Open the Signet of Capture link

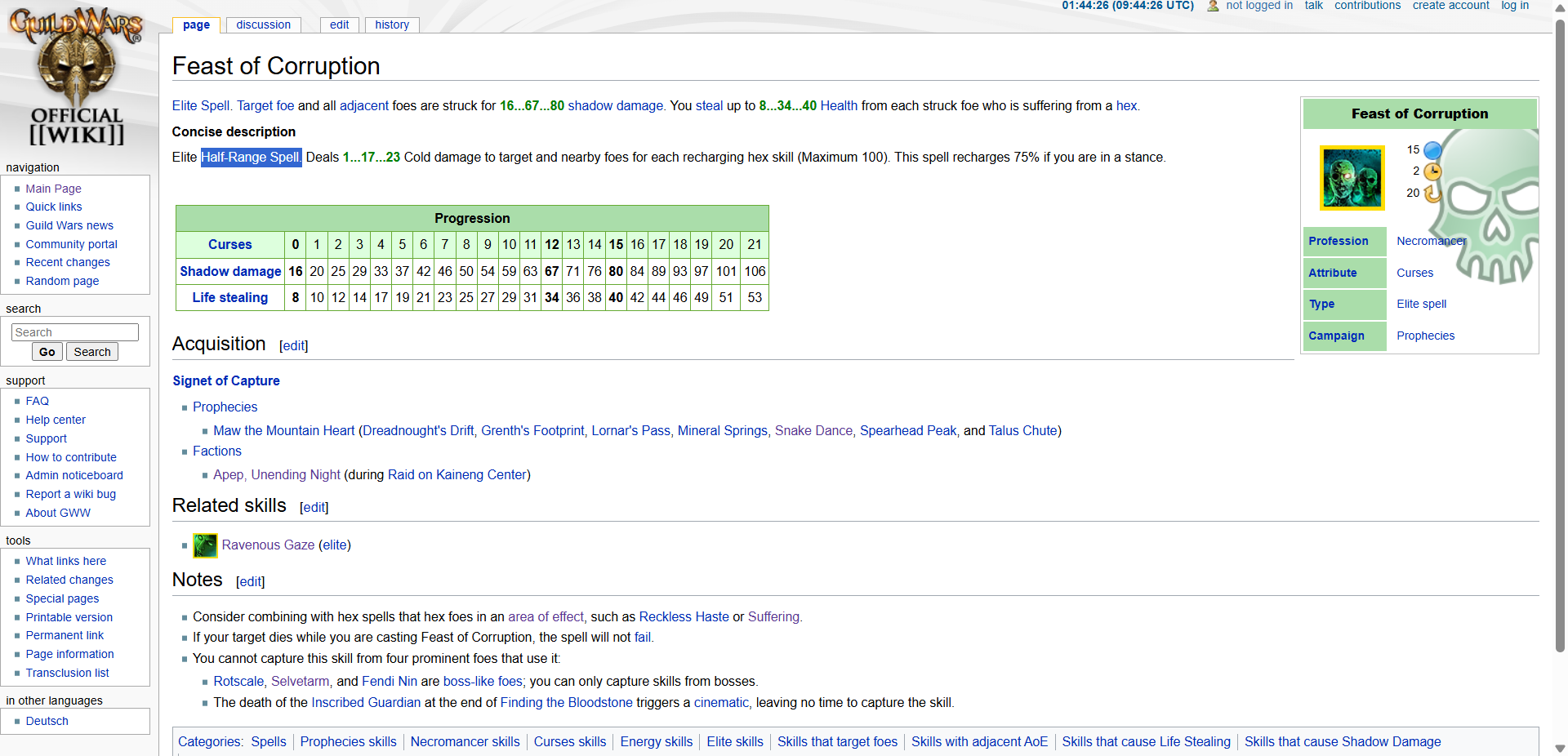tap(226, 380)
